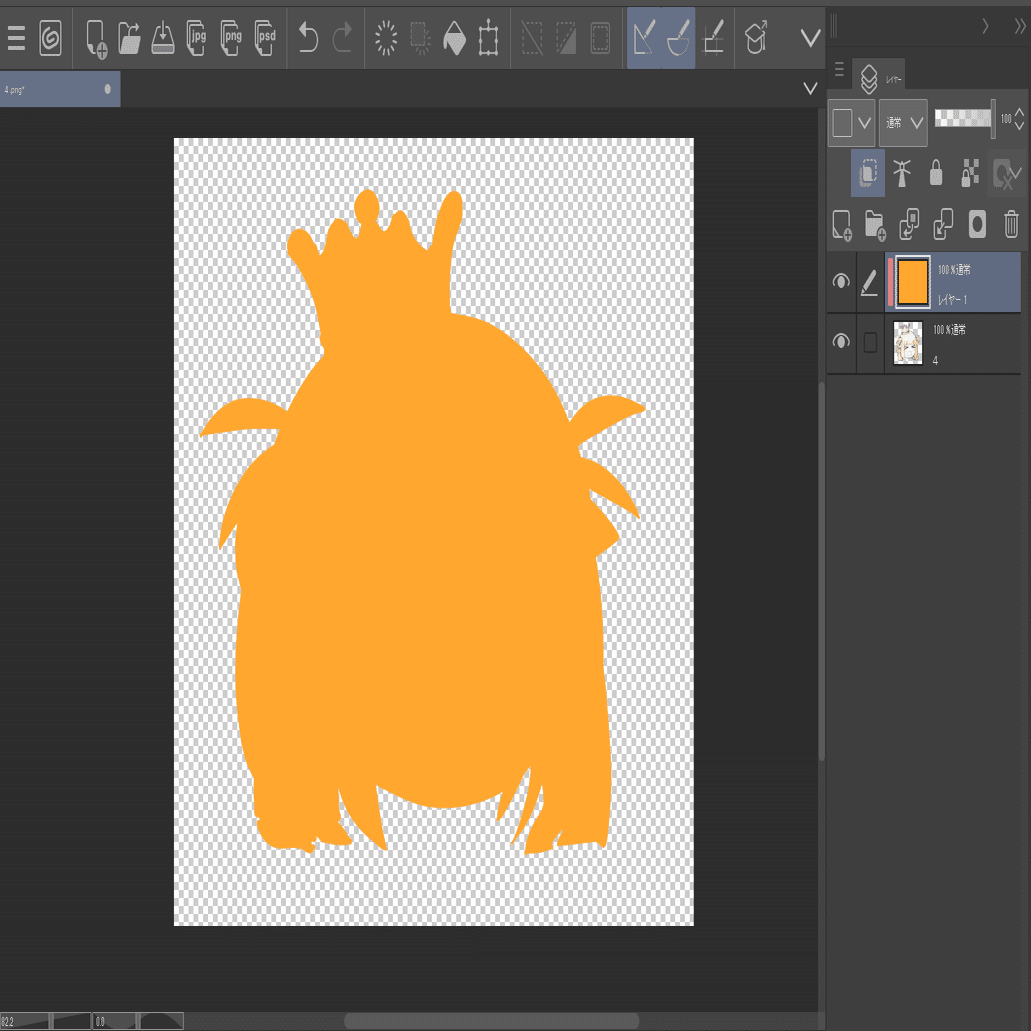The image size is (1031, 1031).
Task: Open the Clip Studio Assets icon
Action: pos(756,37)
